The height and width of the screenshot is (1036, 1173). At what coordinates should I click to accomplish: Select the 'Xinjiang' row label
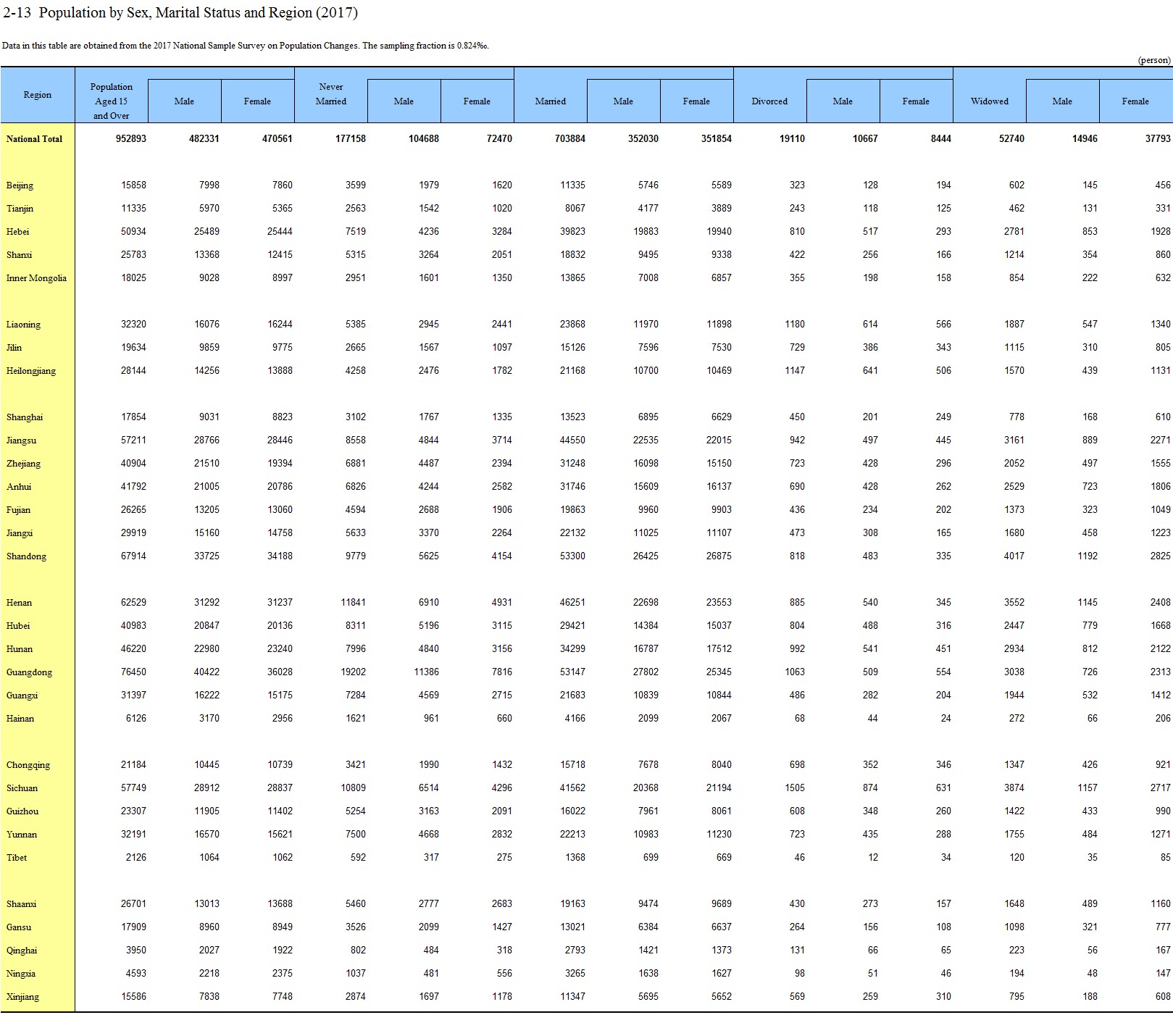[x=22, y=997]
